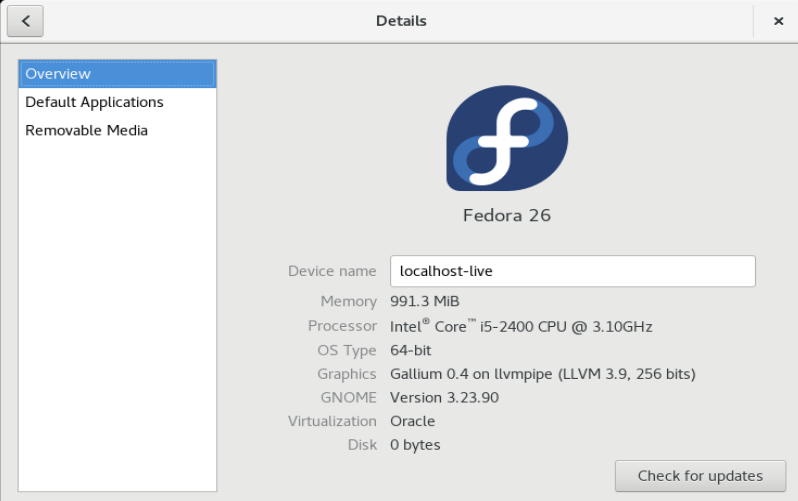Click the Details window title
The image size is (798, 501).
coord(401,21)
